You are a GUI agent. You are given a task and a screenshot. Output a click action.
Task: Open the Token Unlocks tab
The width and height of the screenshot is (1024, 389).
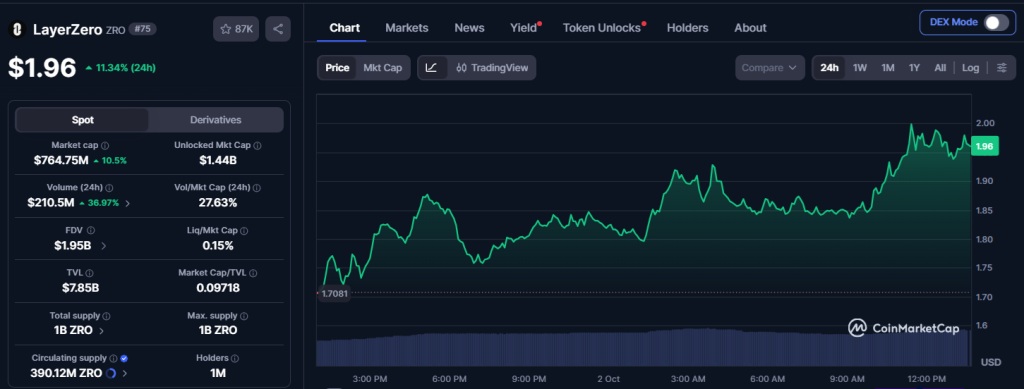click(x=602, y=28)
